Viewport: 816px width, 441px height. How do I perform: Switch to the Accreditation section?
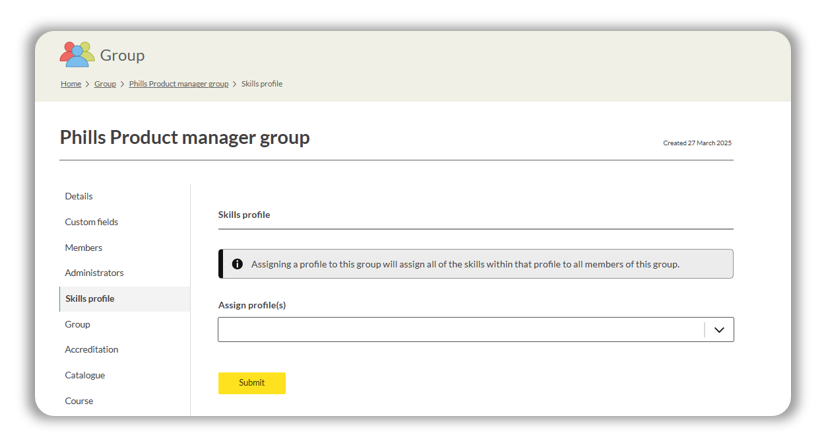pos(91,350)
